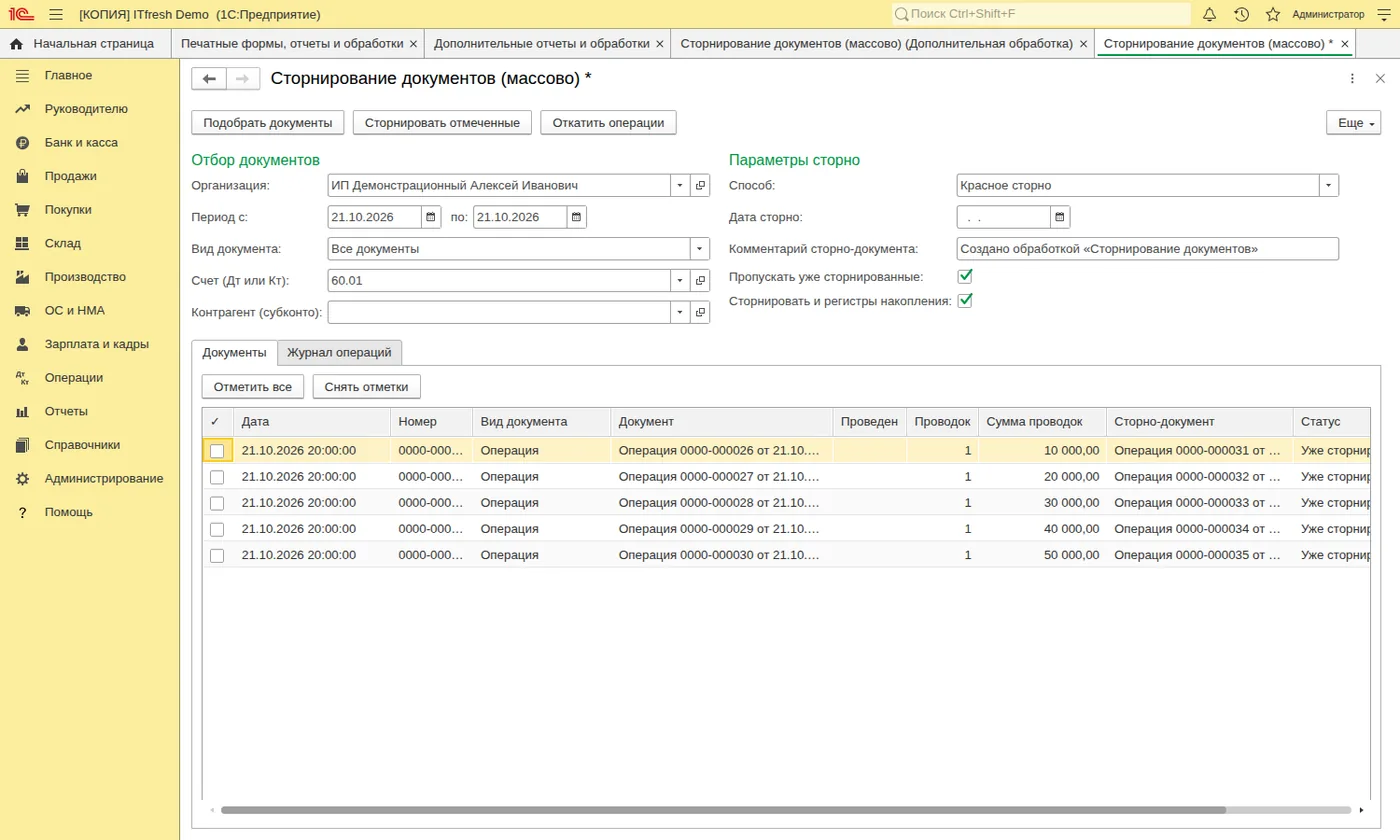Open Банк и касса section
Viewport: 1400px width, 840px height.
[x=81, y=143]
